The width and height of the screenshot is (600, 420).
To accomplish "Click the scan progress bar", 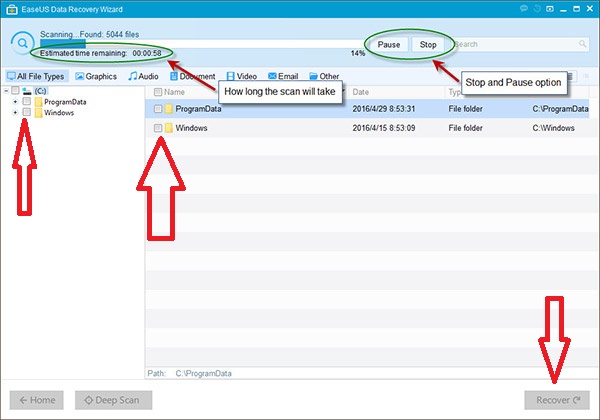I will 202,44.
